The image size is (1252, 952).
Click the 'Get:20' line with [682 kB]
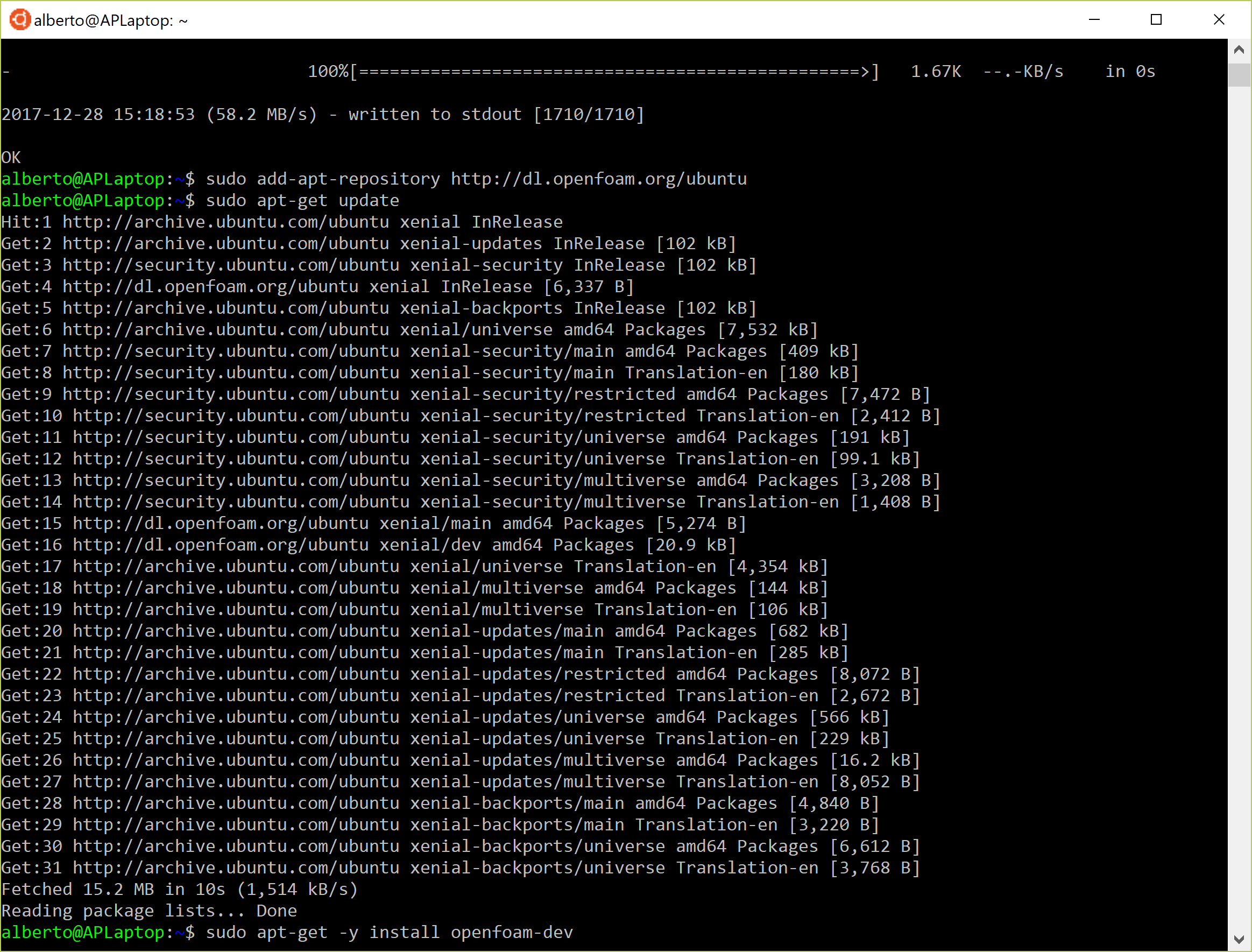(425, 631)
